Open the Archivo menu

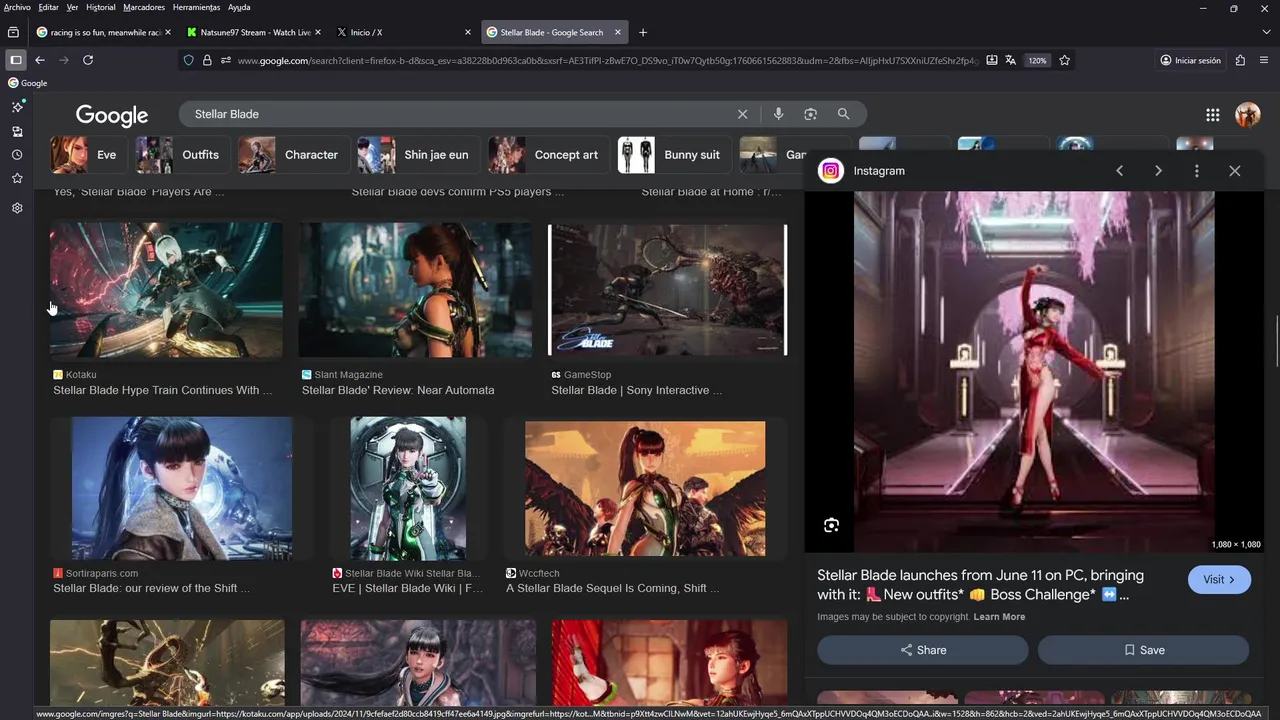tap(17, 7)
